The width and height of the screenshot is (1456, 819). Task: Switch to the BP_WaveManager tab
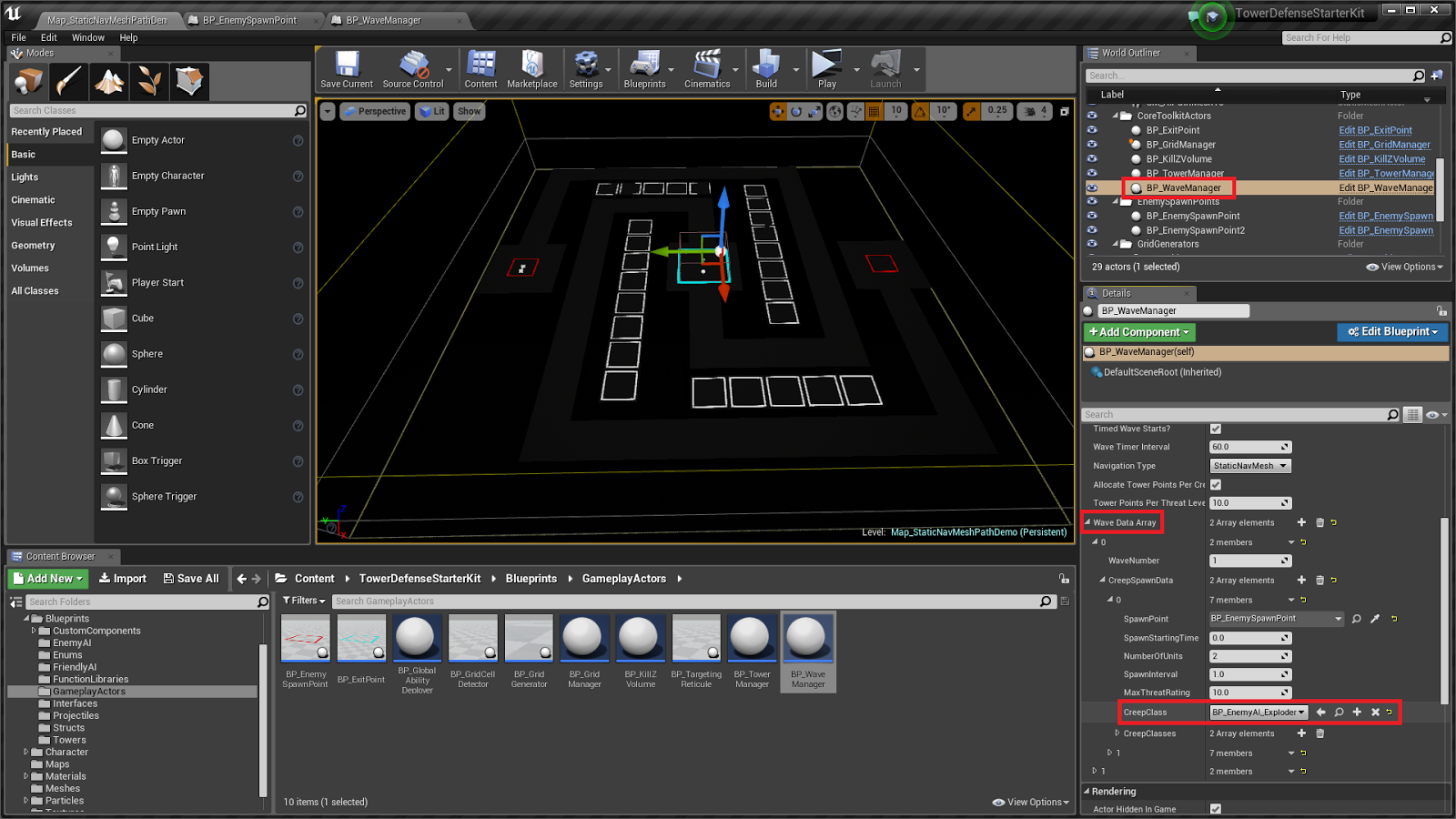tap(384, 20)
